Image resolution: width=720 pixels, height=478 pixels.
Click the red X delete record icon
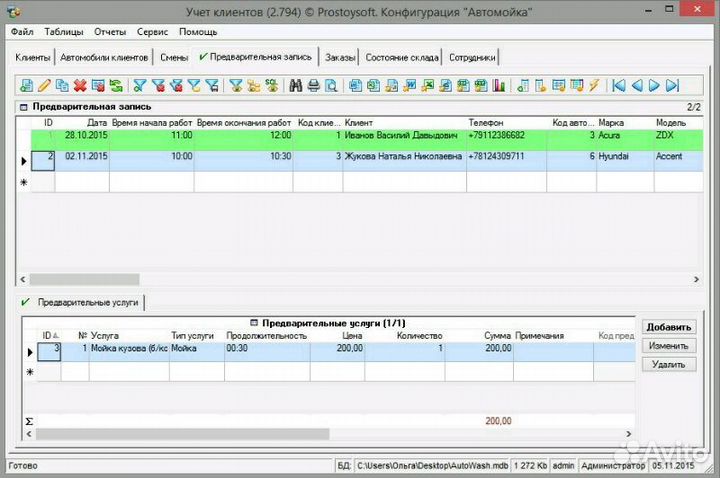click(x=80, y=86)
